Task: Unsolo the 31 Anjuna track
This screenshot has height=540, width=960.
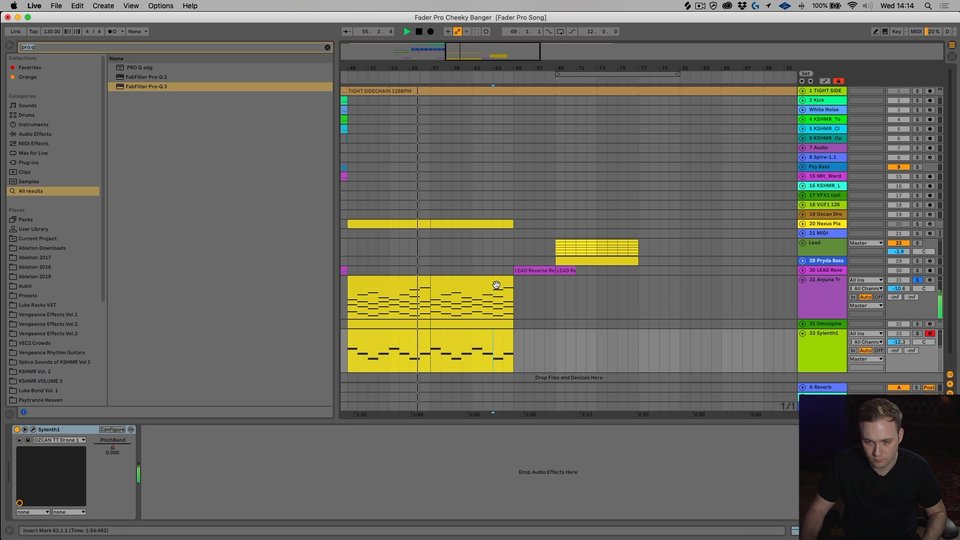Action: click(917, 280)
